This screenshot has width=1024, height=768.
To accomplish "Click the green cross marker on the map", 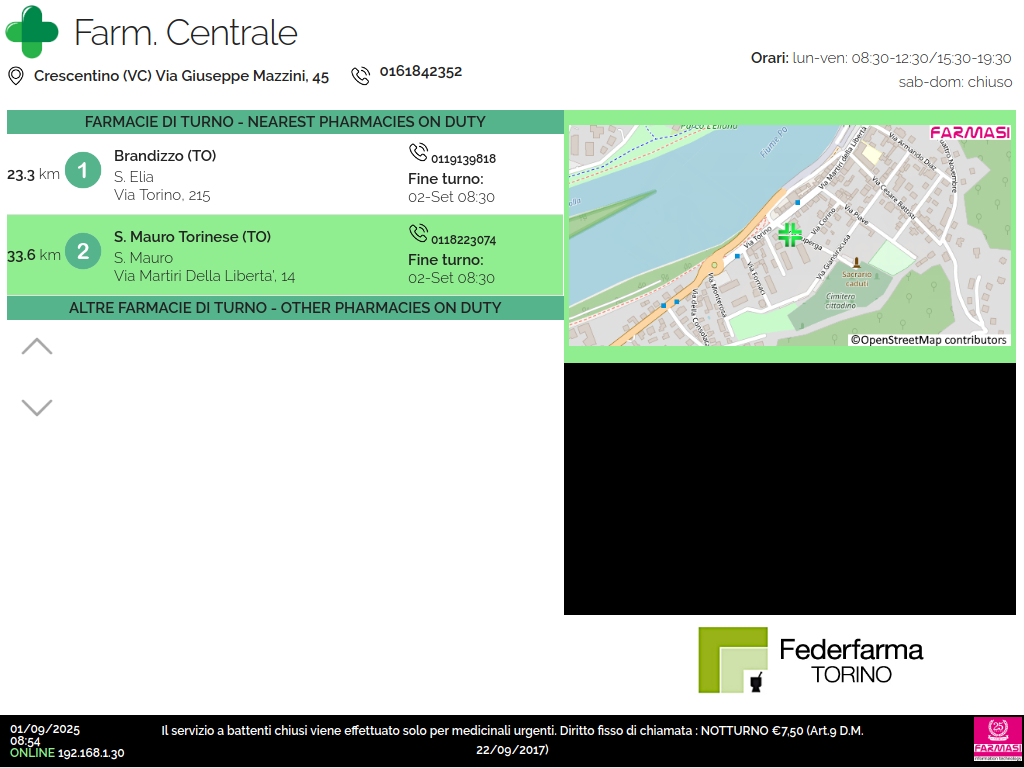I will 790,236.
